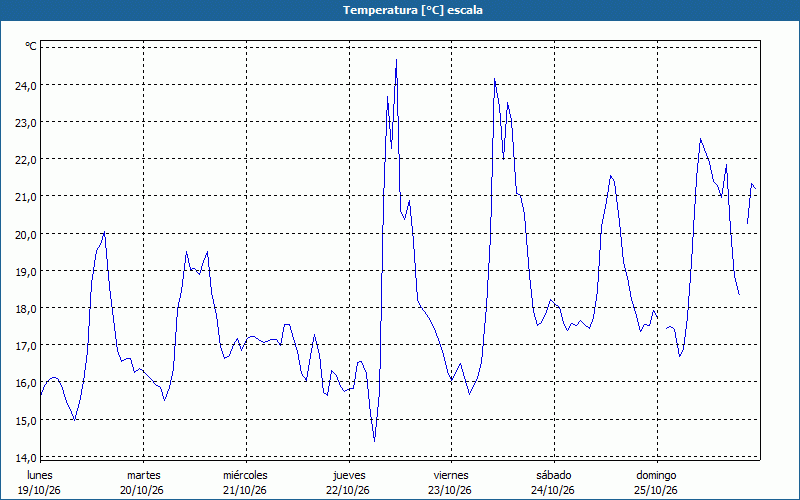
Task: Select the 15,0 y-axis value
Action: pyautogui.click(x=26, y=421)
